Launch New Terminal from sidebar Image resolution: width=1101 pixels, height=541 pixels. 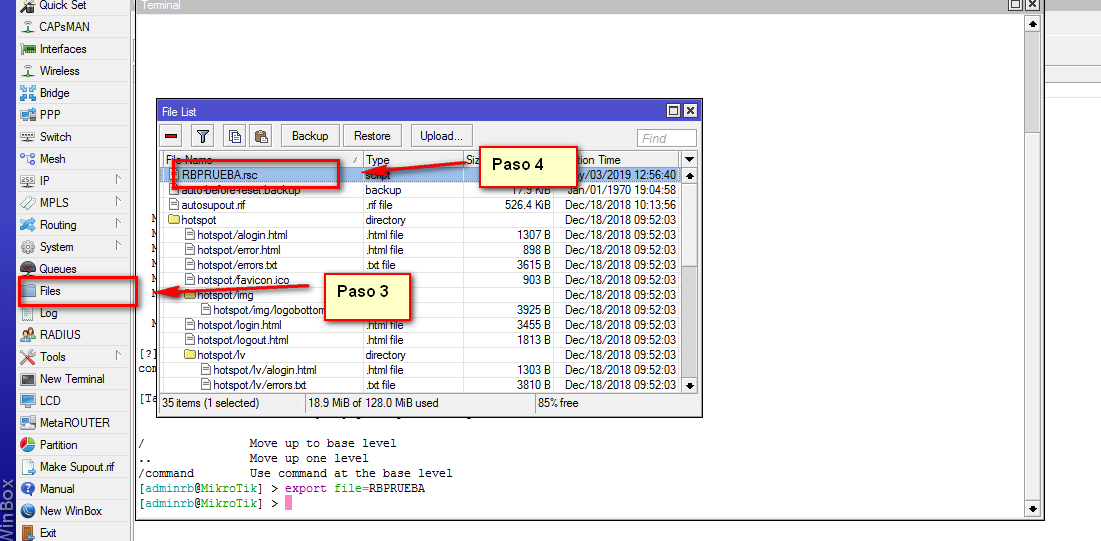pyautogui.click(x=71, y=379)
